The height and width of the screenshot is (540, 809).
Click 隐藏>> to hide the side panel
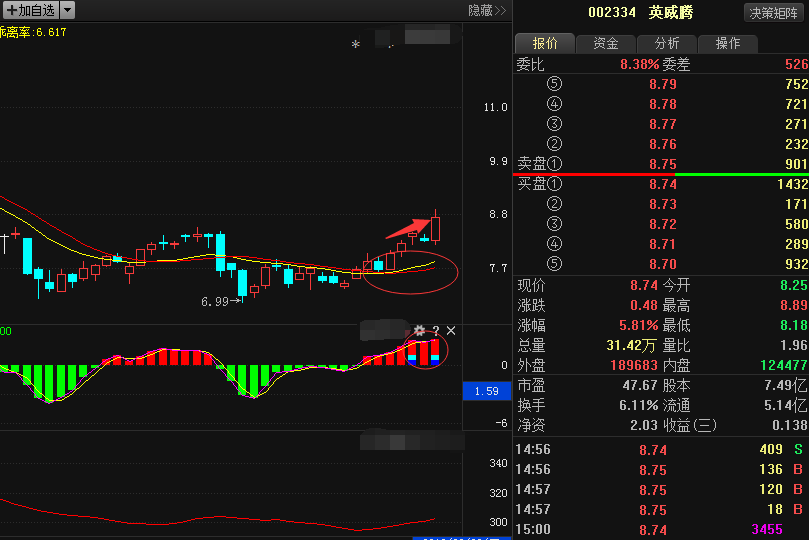click(487, 10)
